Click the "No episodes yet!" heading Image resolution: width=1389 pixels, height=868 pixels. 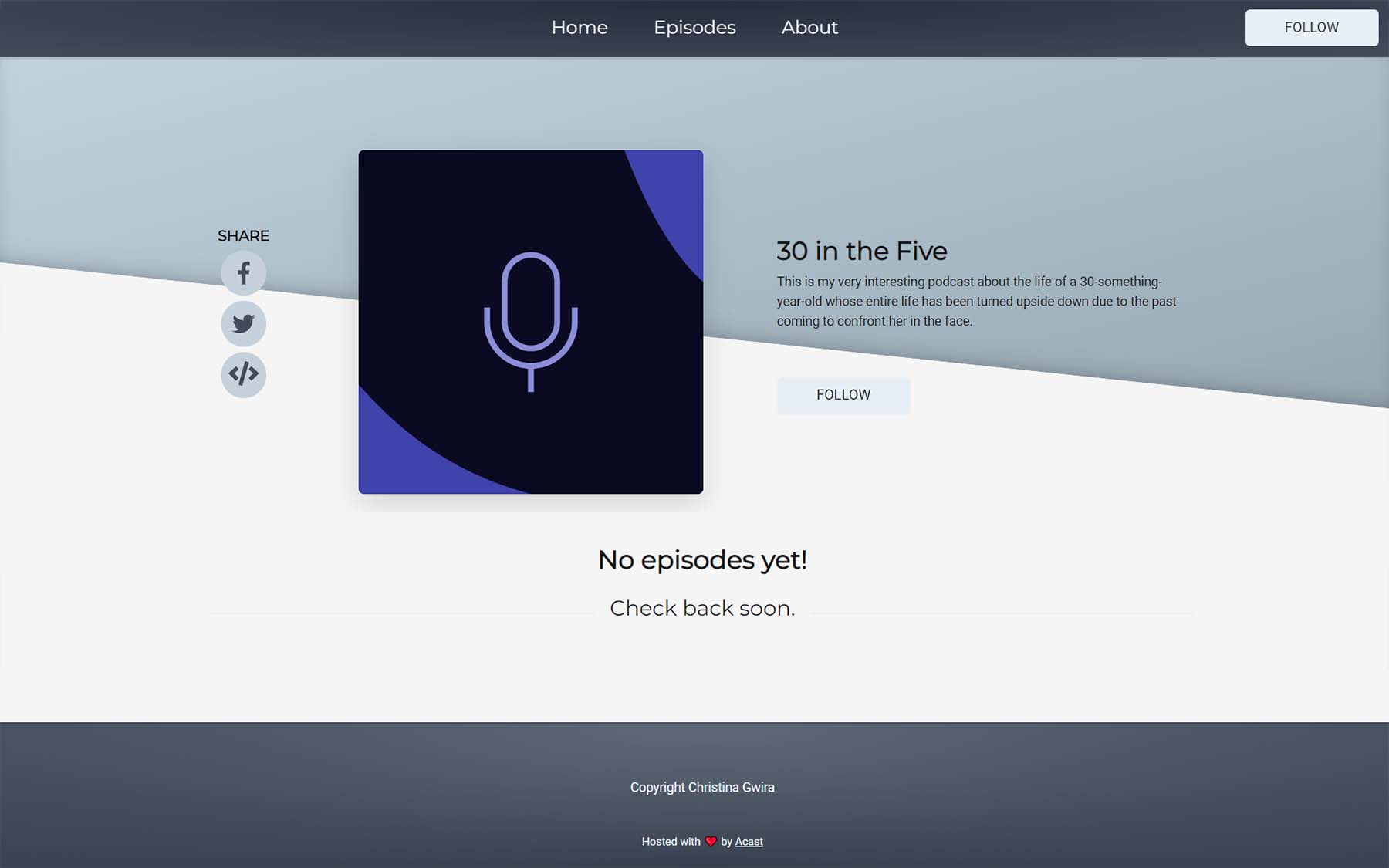coord(702,560)
